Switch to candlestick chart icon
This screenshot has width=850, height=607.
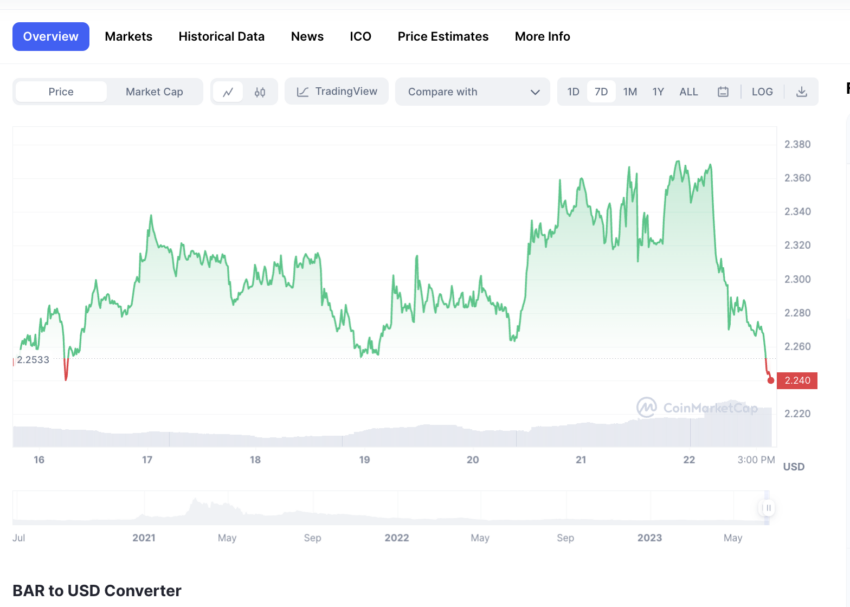pos(260,92)
